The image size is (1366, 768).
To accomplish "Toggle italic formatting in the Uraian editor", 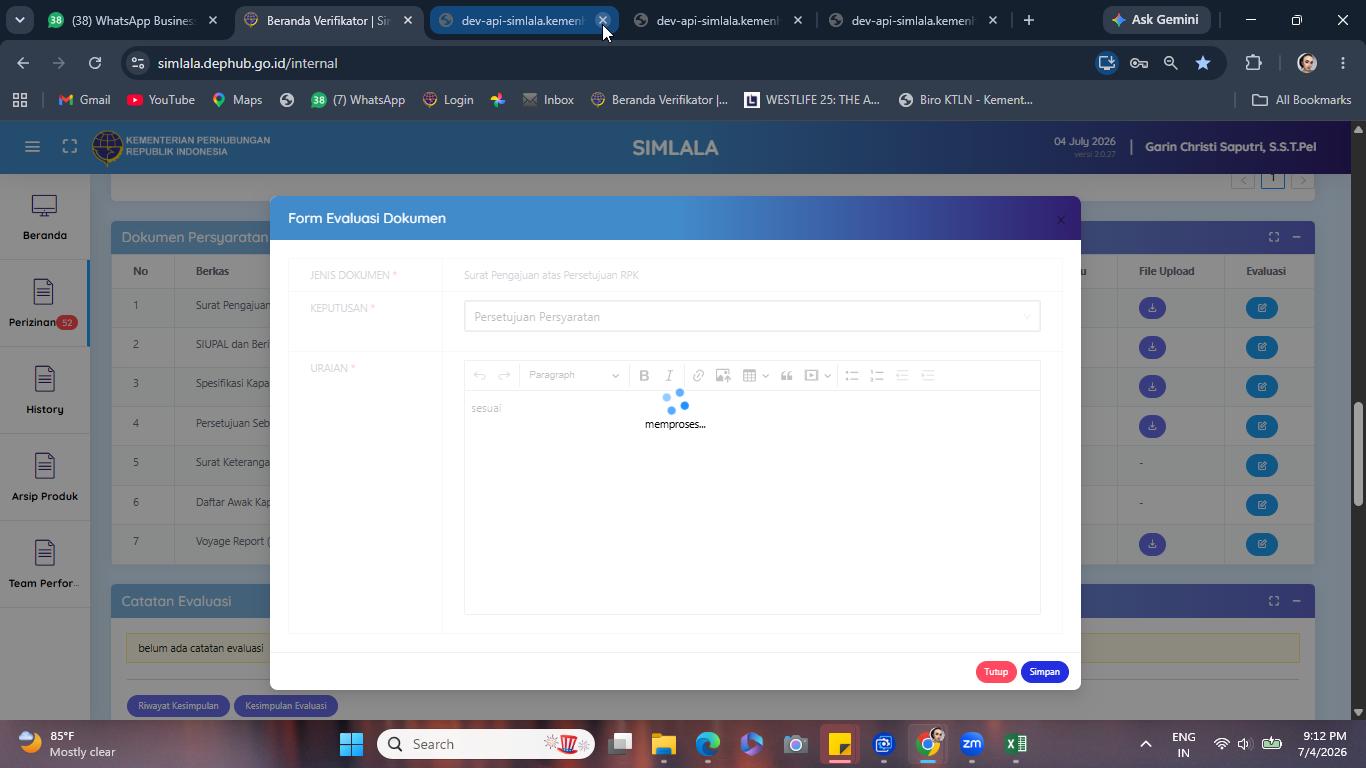I will [669, 375].
